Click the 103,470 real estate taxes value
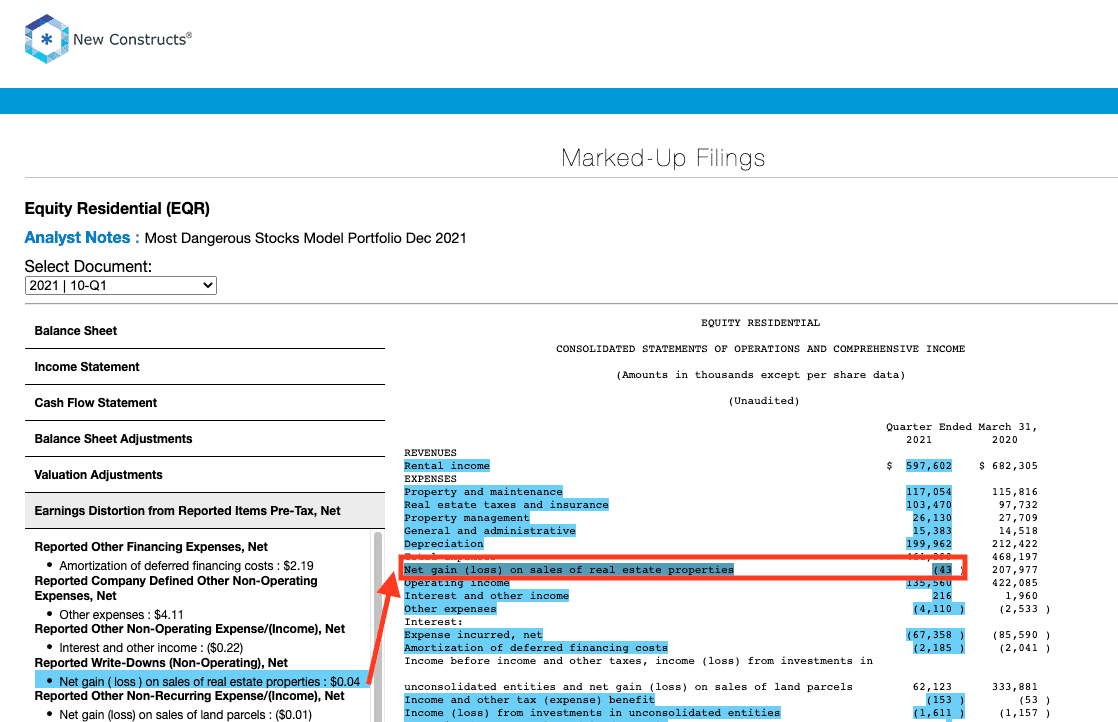Screen dimensions: 1118x722 point(929,505)
